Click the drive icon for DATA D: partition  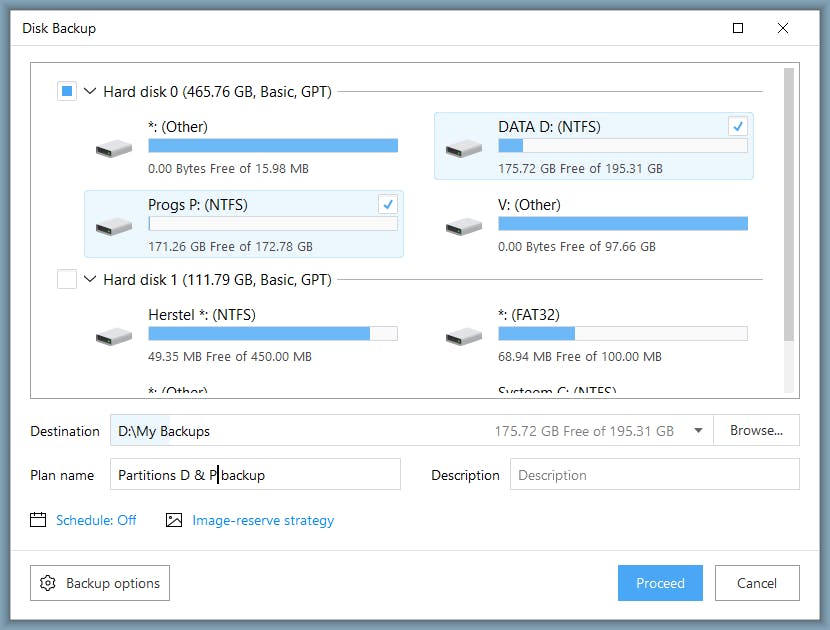tap(464, 148)
